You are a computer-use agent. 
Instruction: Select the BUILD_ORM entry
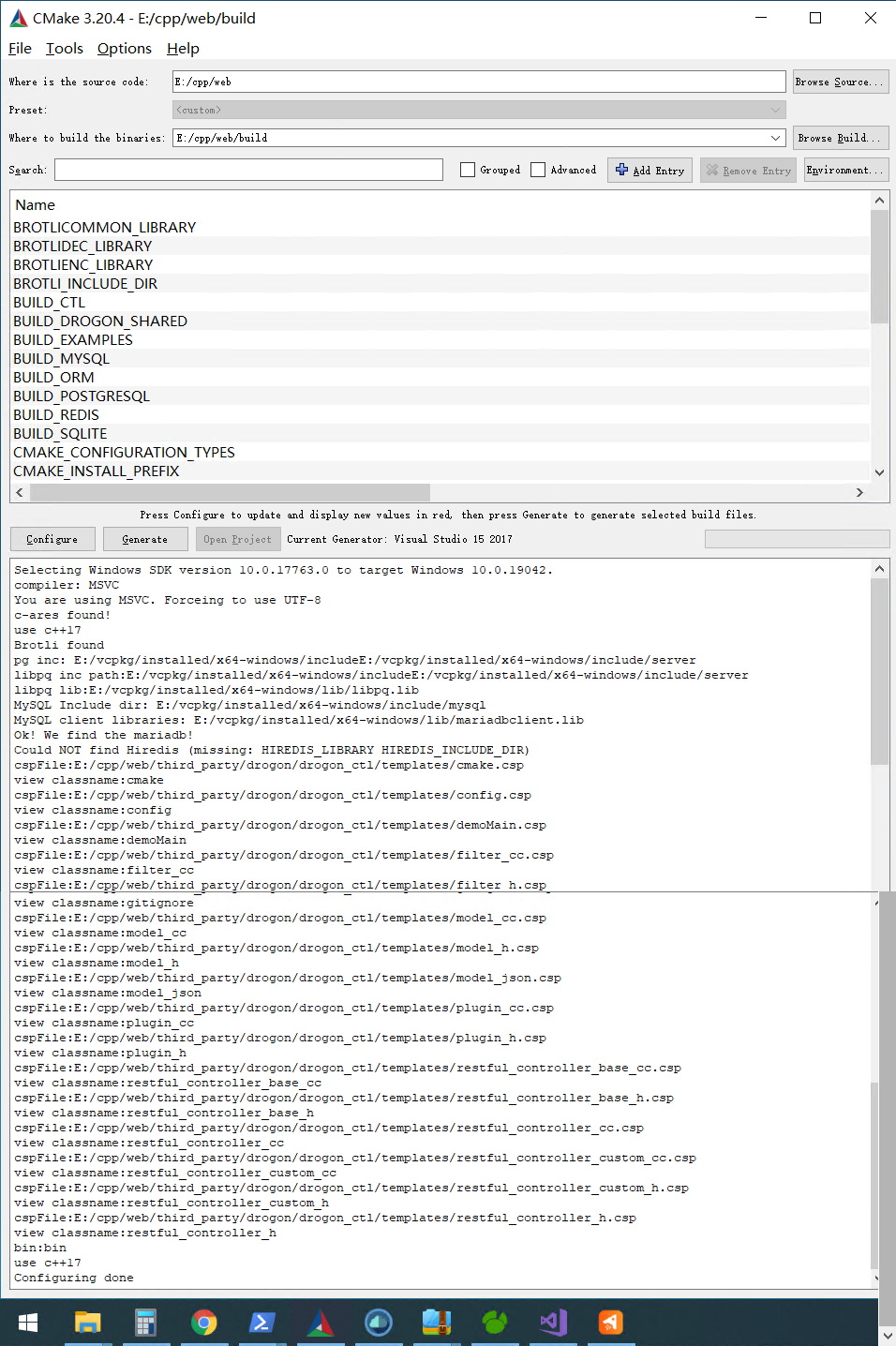coord(53,377)
